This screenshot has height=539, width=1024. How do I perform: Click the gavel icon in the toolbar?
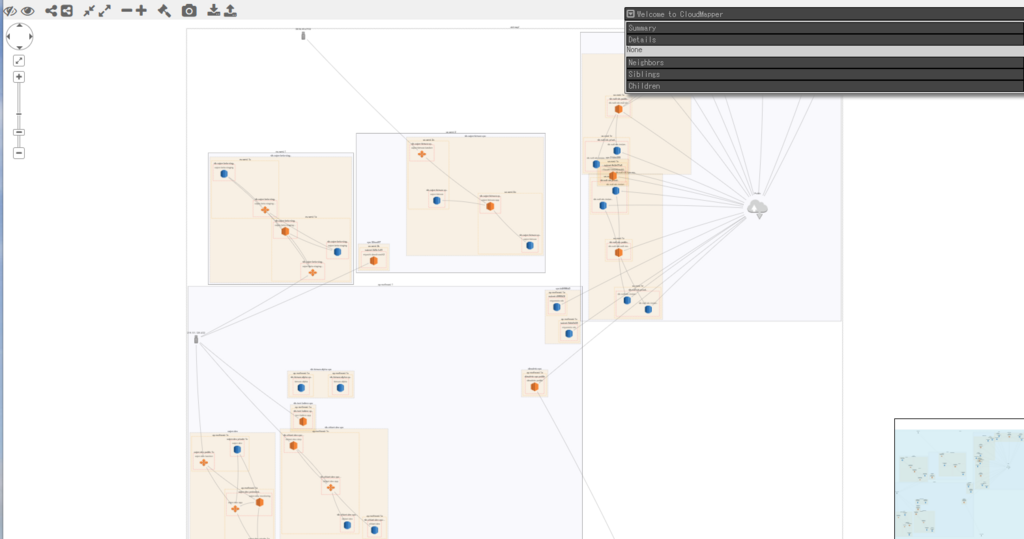tap(165, 10)
